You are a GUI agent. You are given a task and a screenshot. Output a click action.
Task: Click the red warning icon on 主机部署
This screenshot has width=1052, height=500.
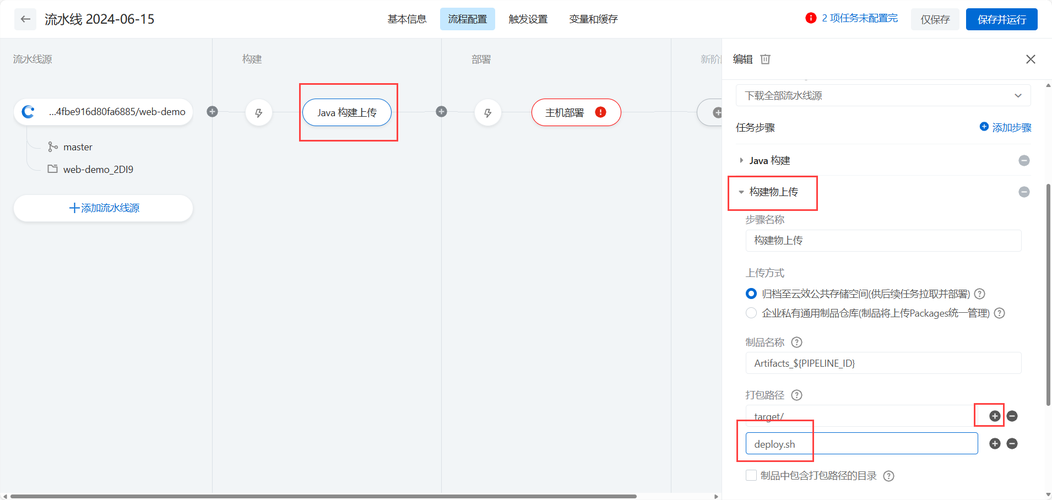click(x=600, y=112)
